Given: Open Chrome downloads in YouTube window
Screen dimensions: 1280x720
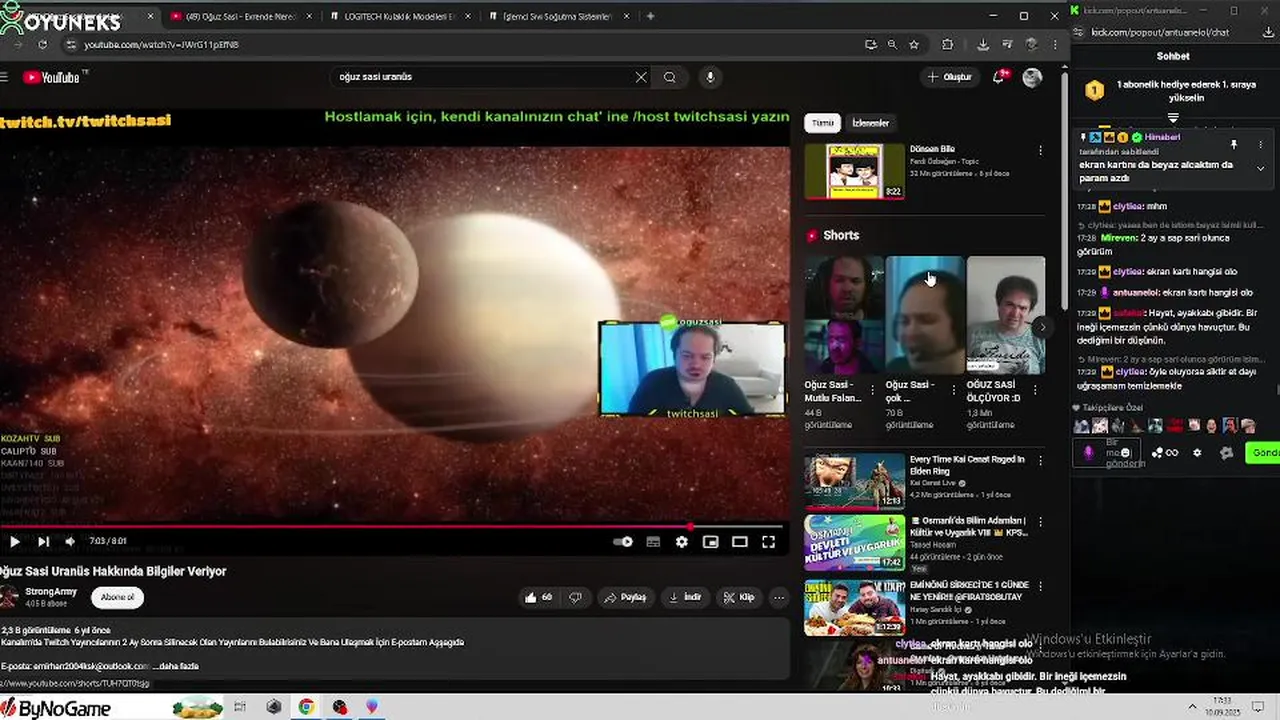Looking at the screenshot, I should (x=983, y=45).
